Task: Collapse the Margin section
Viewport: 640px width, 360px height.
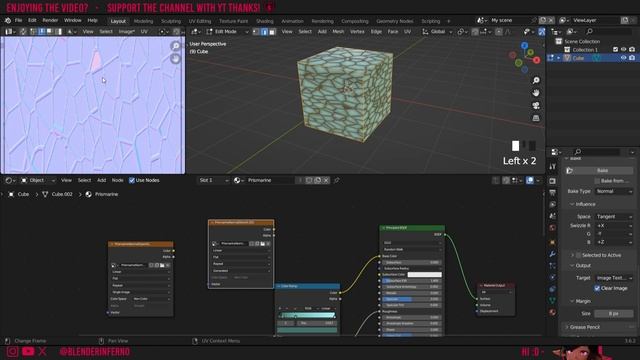Action: point(580,301)
